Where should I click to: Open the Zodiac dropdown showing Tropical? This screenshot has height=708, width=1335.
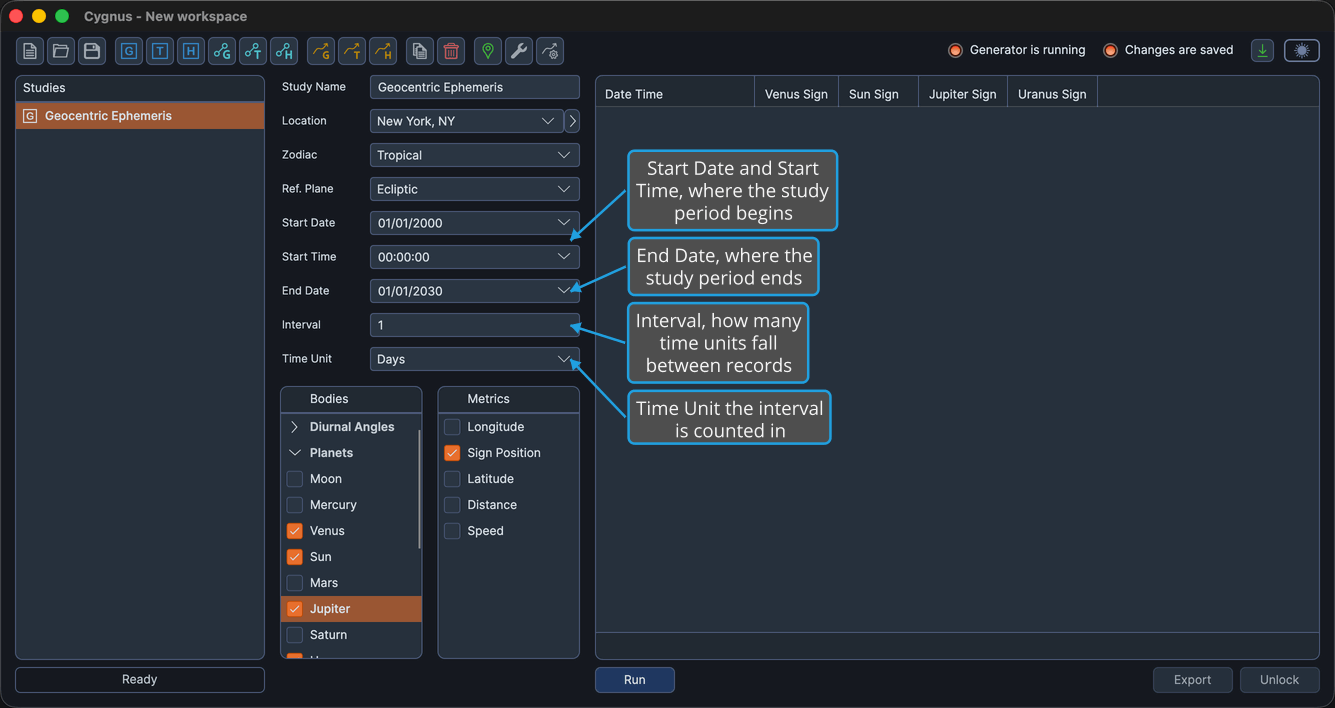[474, 155]
